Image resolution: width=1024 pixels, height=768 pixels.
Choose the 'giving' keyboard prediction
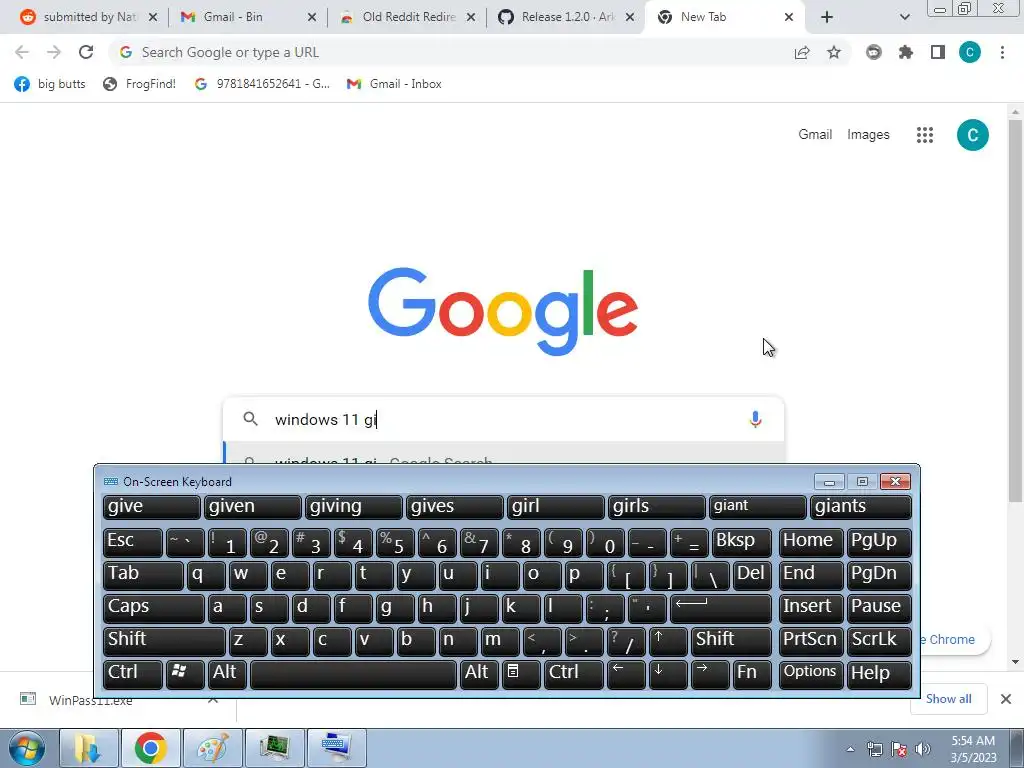pos(354,507)
